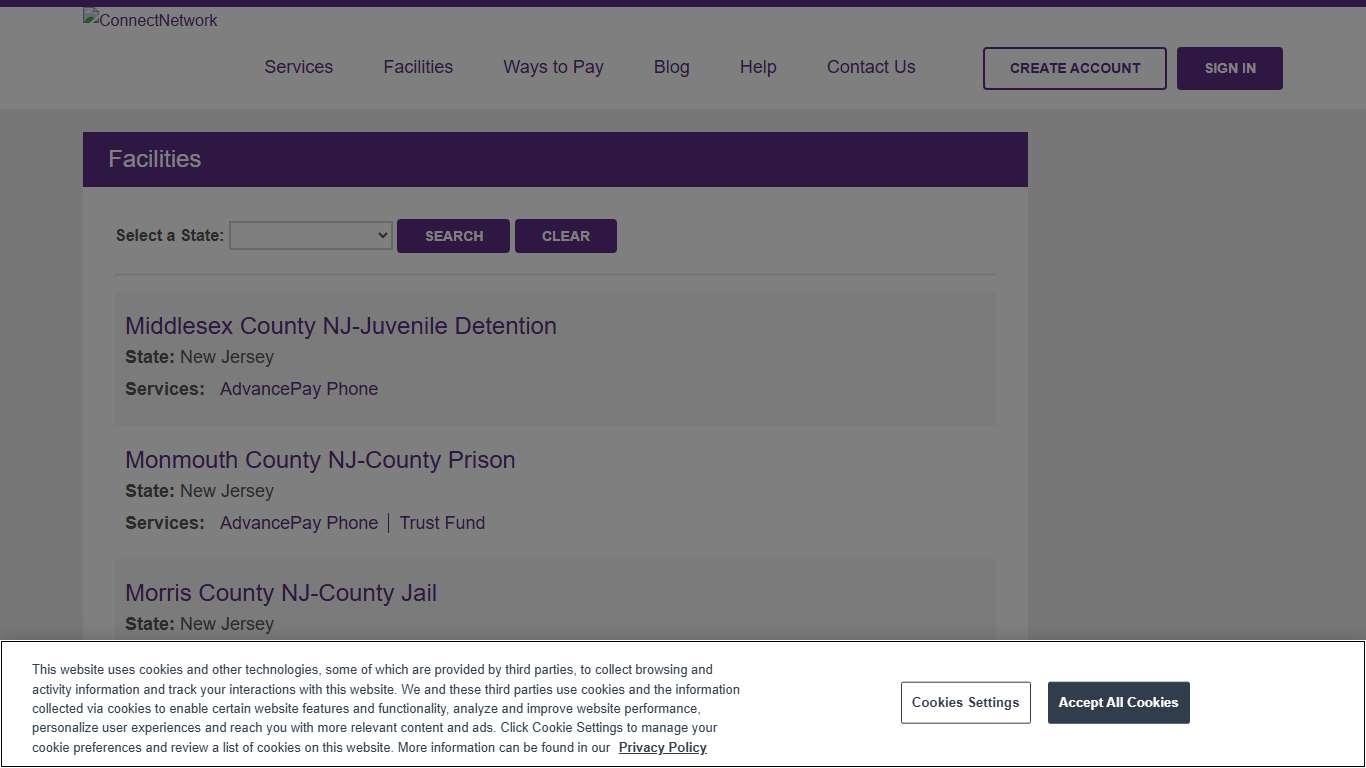Accept all cookies in the banner
This screenshot has height=768, width=1366.
pos(1118,703)
